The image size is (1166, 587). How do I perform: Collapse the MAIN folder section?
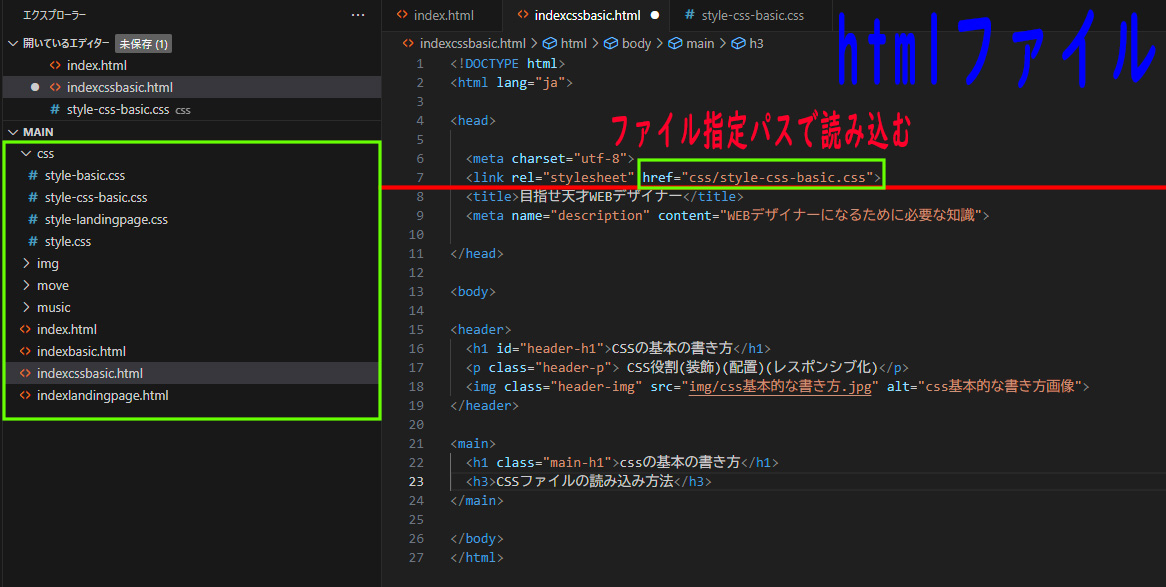tap(13, 132)
